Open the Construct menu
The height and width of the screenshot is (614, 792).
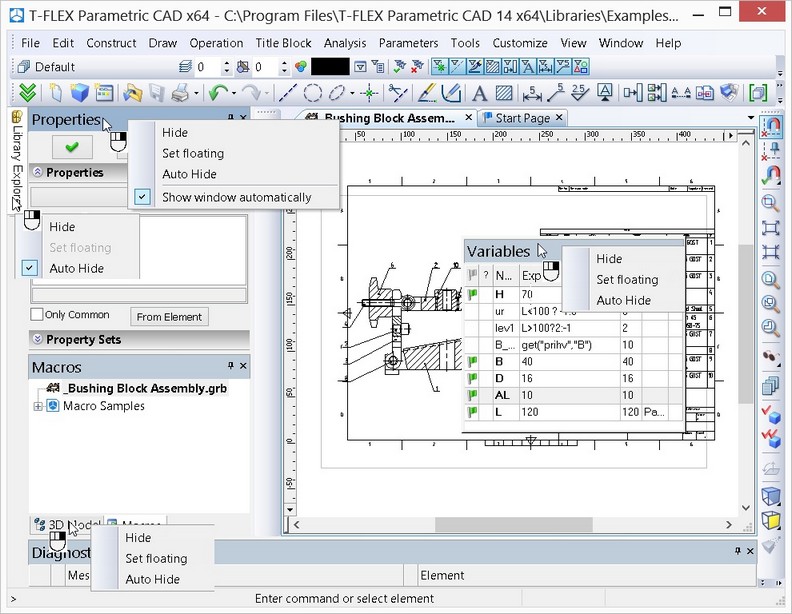click(111, 43)
